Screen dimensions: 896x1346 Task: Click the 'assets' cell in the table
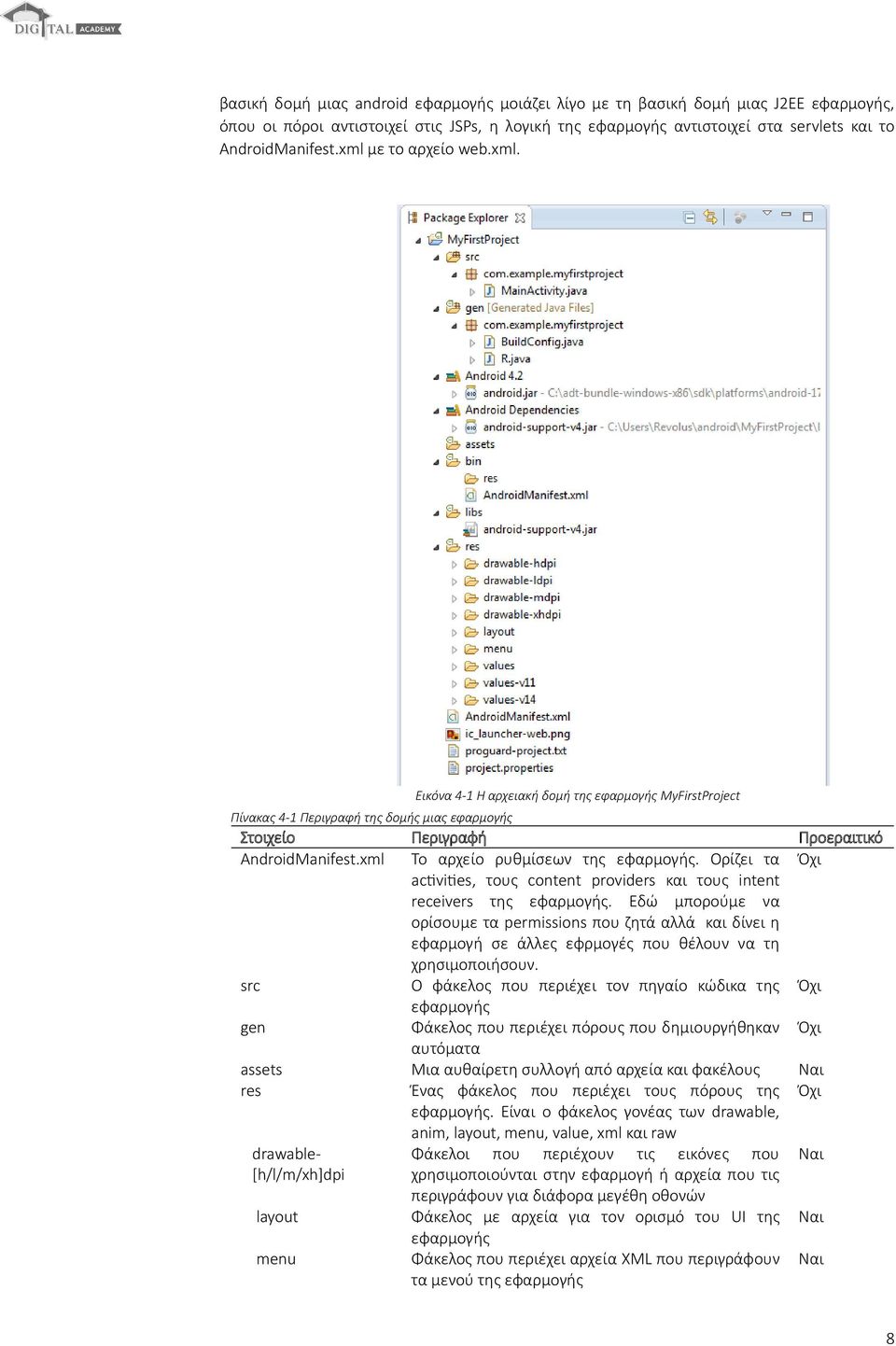(261, 1070)
